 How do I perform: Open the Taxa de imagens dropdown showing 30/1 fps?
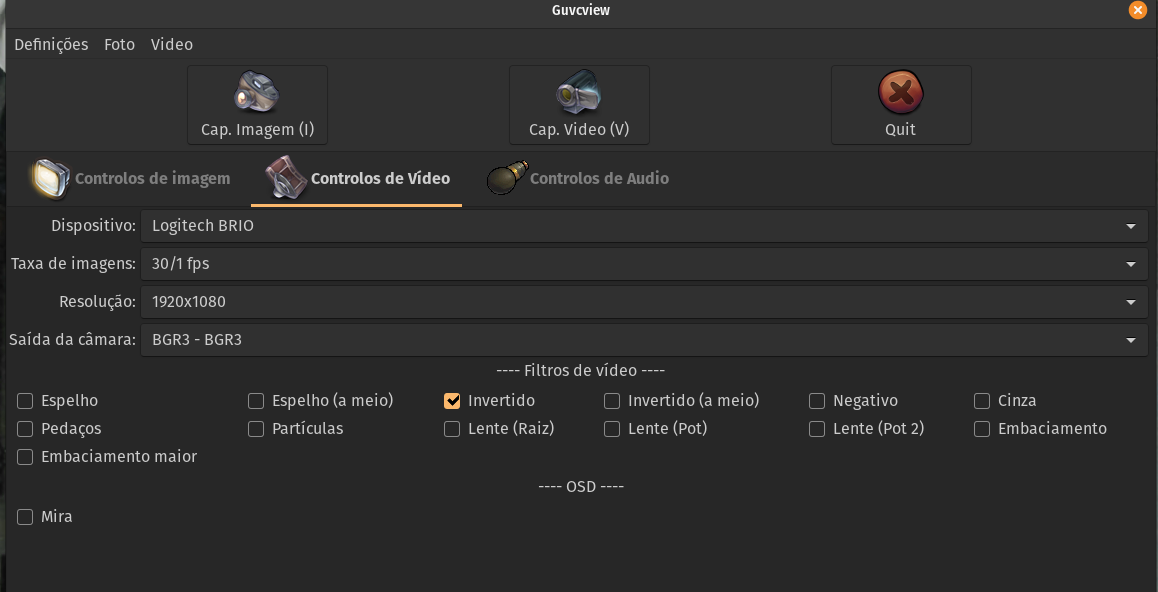pos(644,264)
